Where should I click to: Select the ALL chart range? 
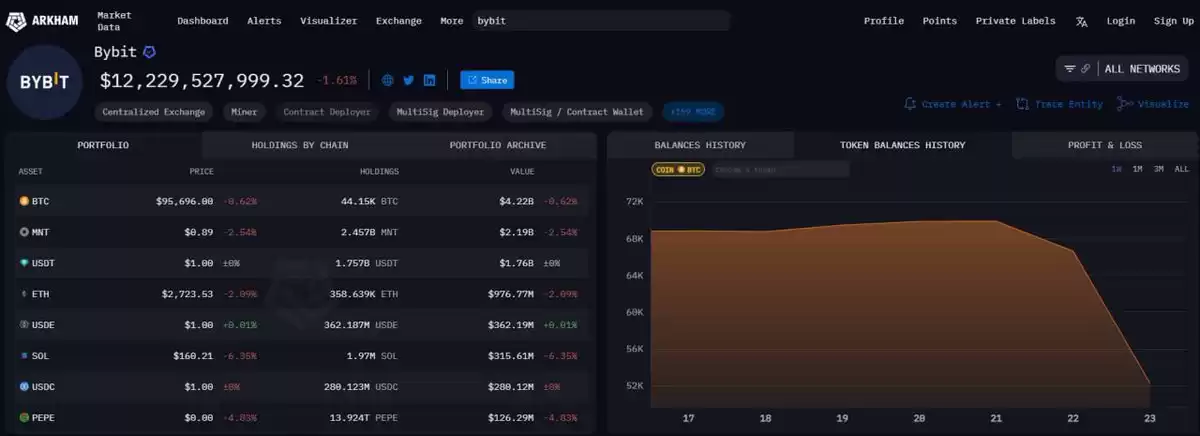pyautogui.click(x=1182, y=169)
